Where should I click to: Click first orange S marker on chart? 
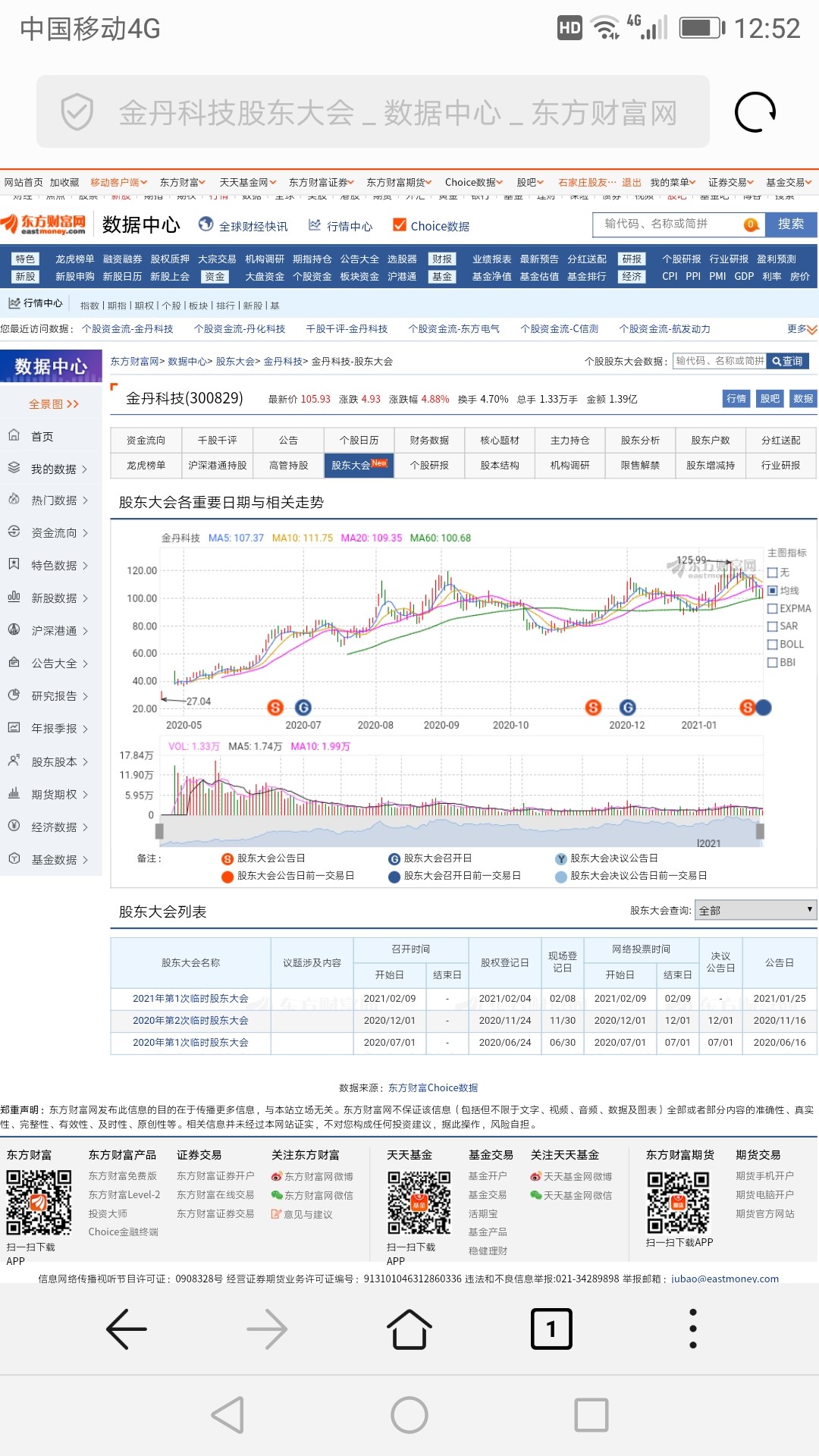coord(275,708)
